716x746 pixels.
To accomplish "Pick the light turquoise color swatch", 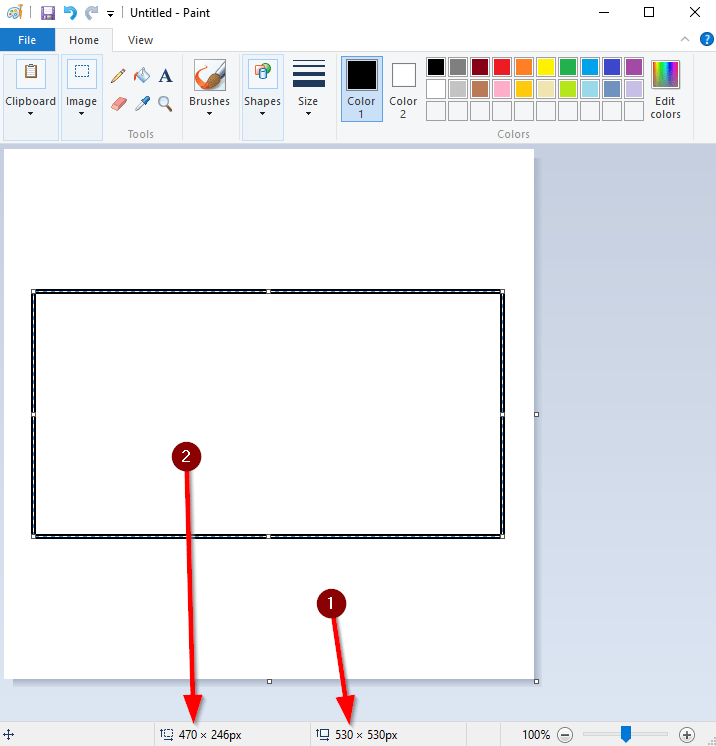I will pyautogui.click(x=590, y=89).
